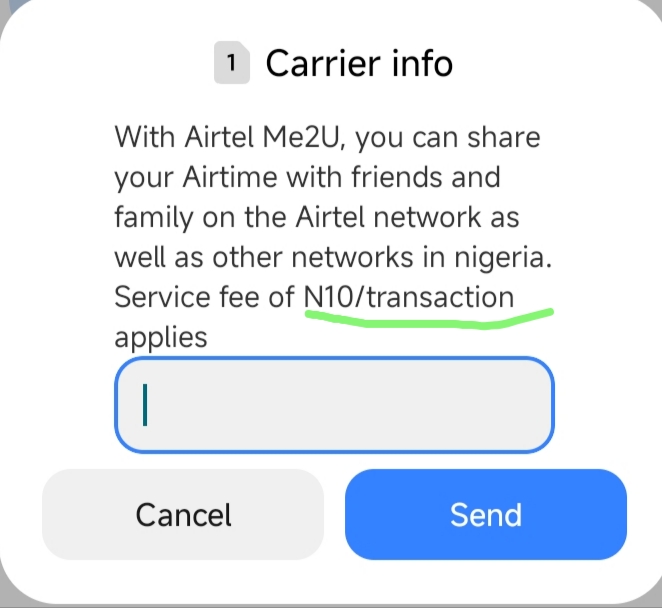Click the phrase you can share
This screenshot has width=662, height=608.
pyautogui.click(x=448, y=138)
